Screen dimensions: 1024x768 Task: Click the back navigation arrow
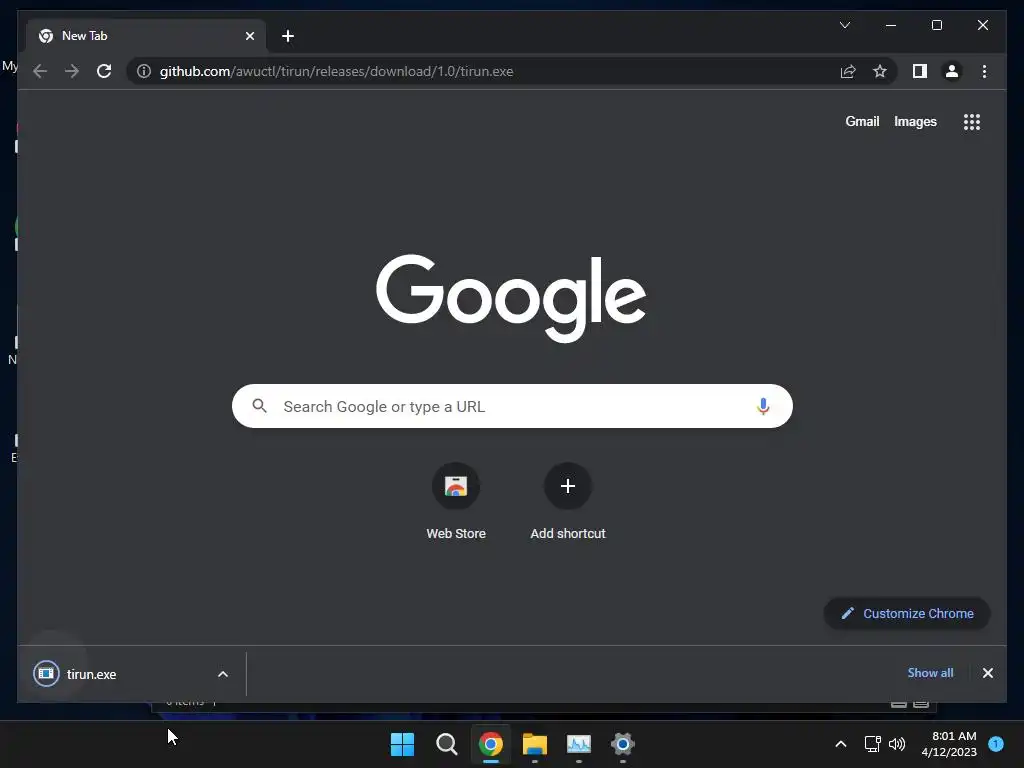tap(40, 71)
